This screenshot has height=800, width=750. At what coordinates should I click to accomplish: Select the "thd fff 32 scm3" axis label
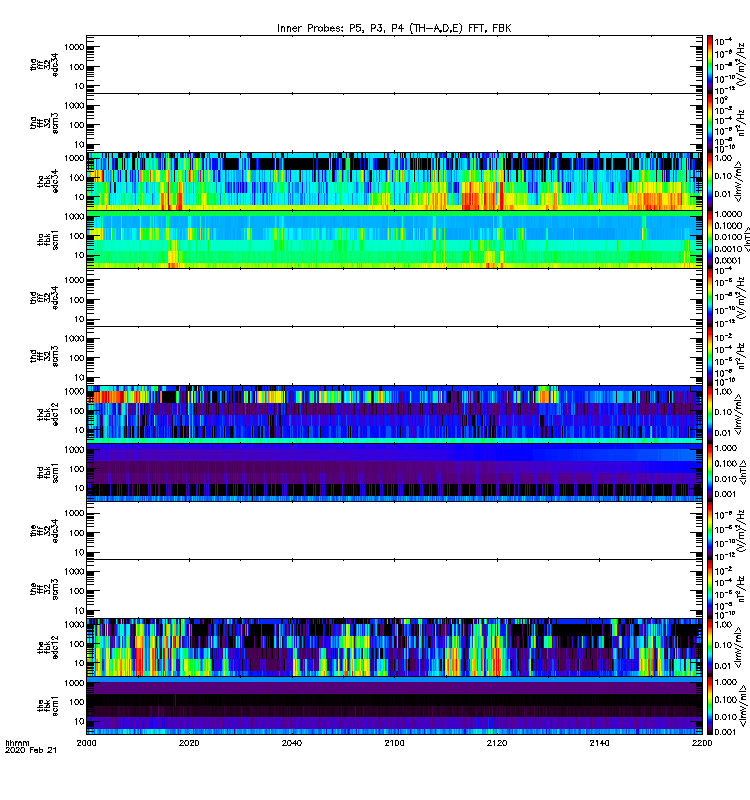(x=44, y=356)
